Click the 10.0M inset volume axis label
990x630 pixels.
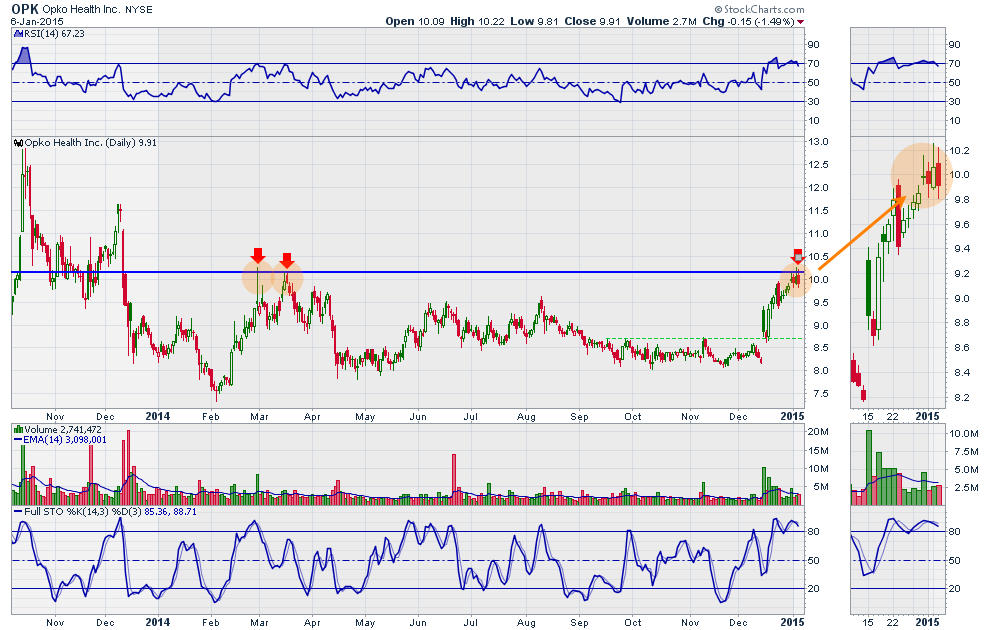point(964,434)
